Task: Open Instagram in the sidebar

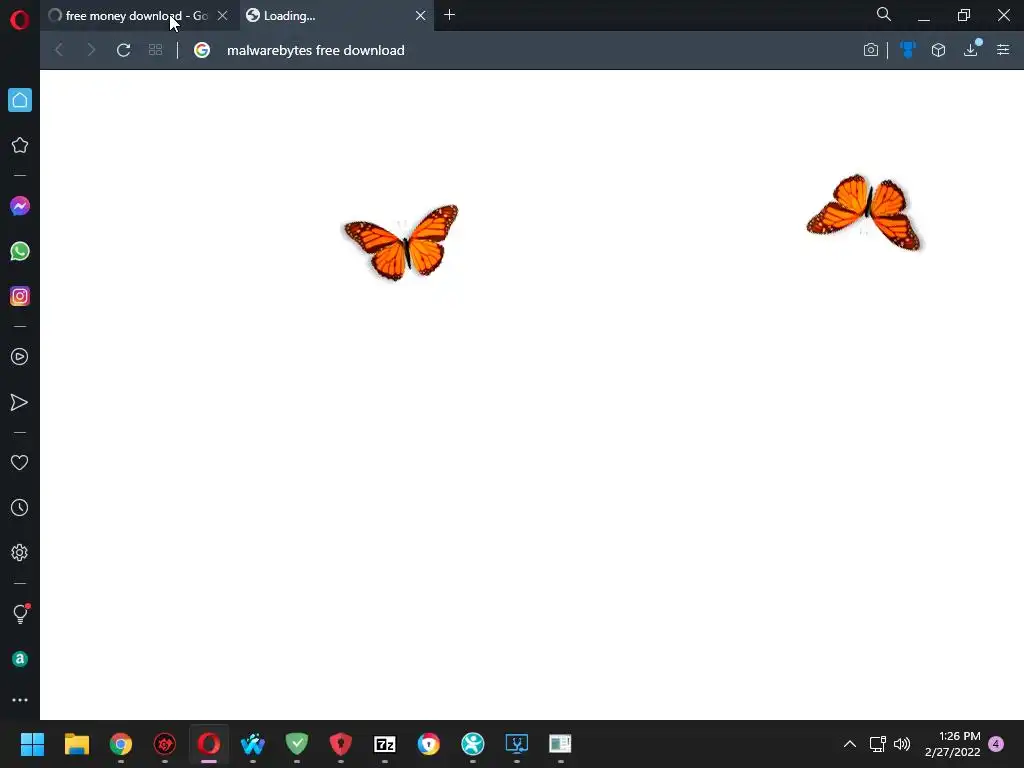Action: (20, 296)
